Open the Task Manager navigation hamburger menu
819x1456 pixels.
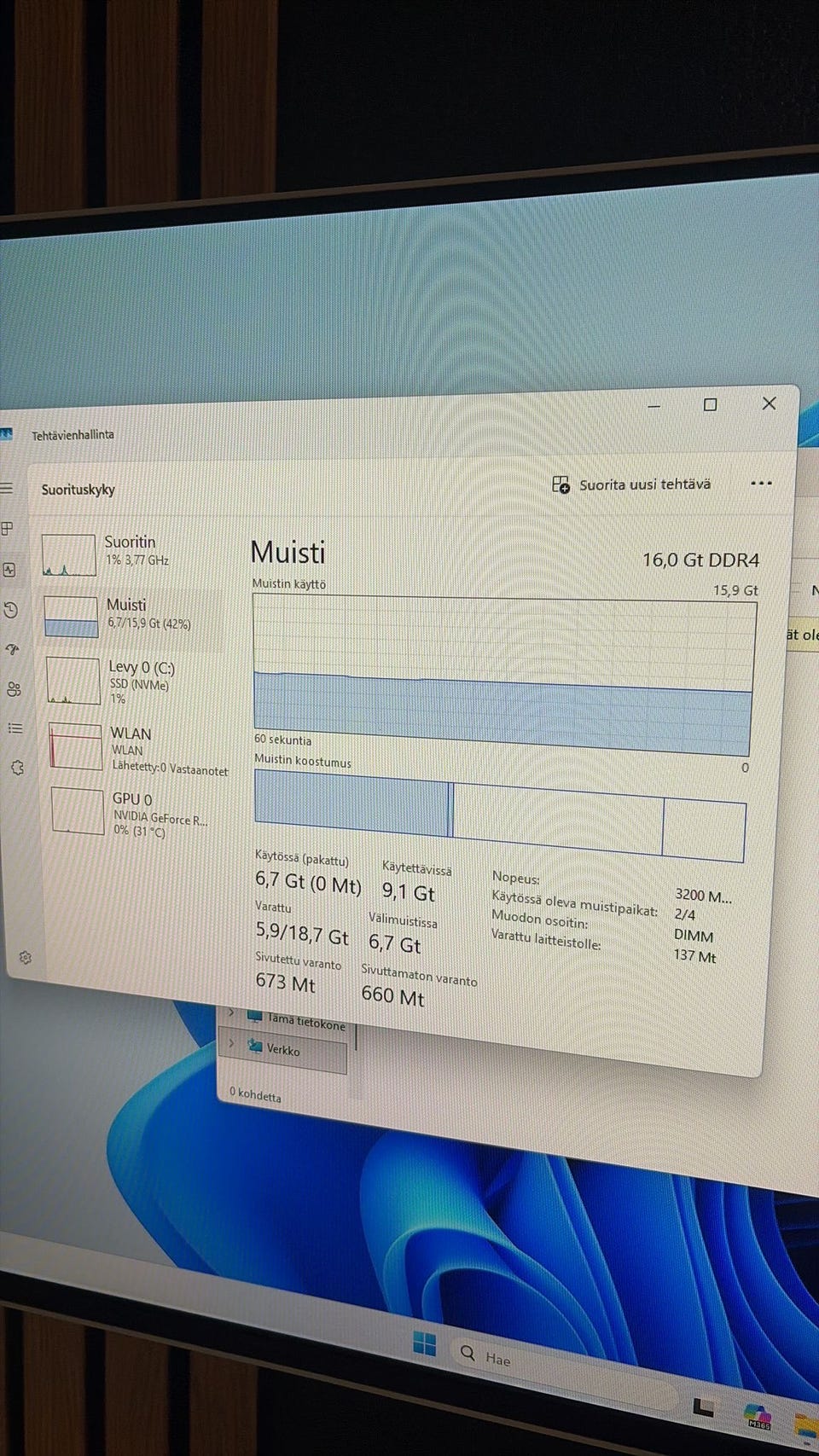click(7, 488)
